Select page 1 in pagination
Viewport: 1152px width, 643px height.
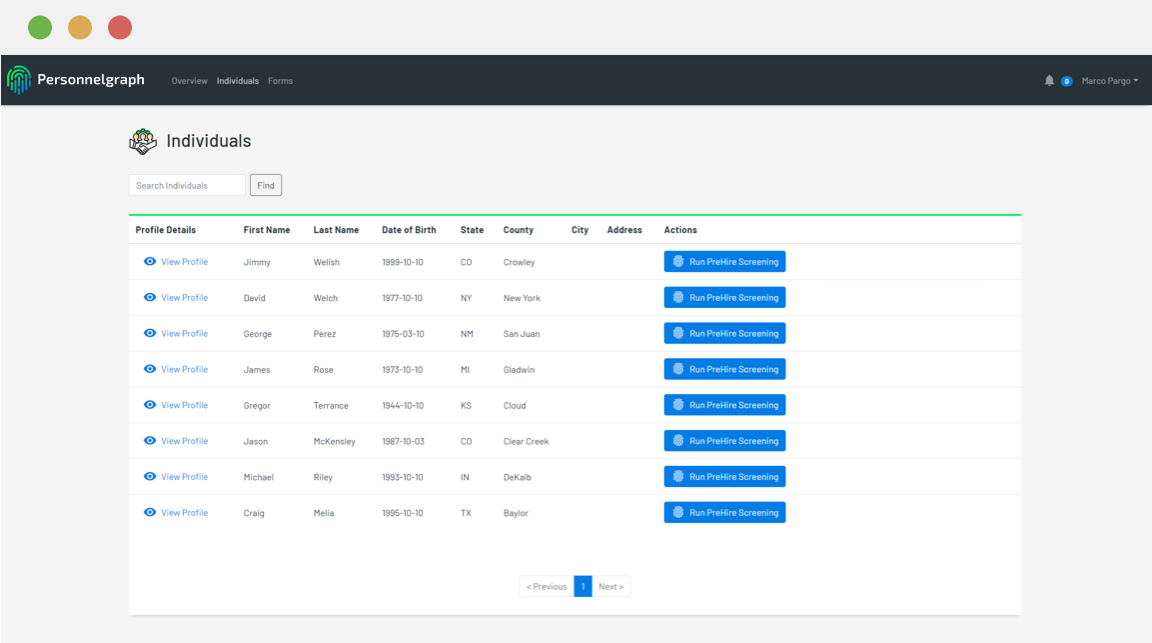583,587
